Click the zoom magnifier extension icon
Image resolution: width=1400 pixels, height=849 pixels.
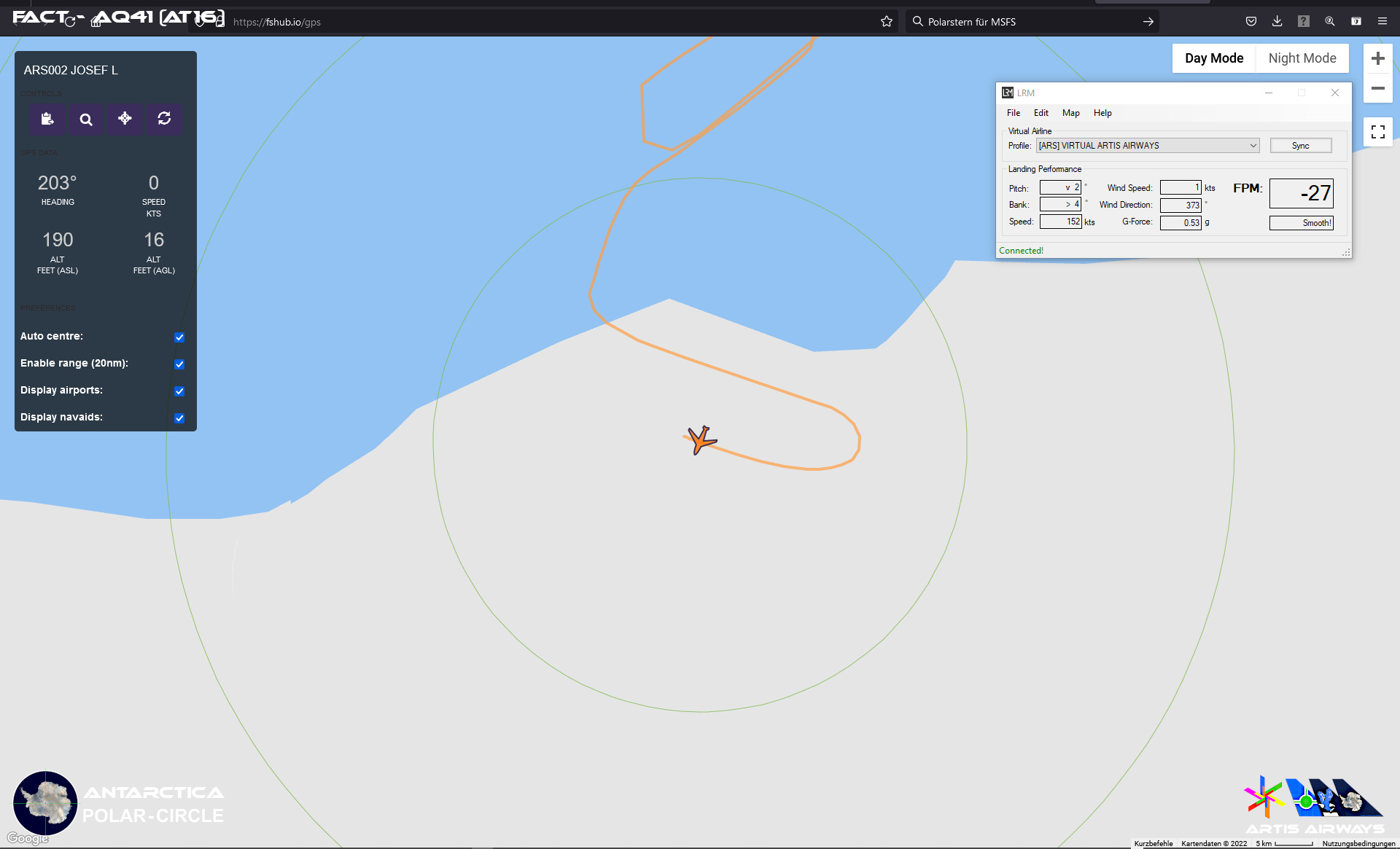pyautogui.click(x=1330, y=22)
